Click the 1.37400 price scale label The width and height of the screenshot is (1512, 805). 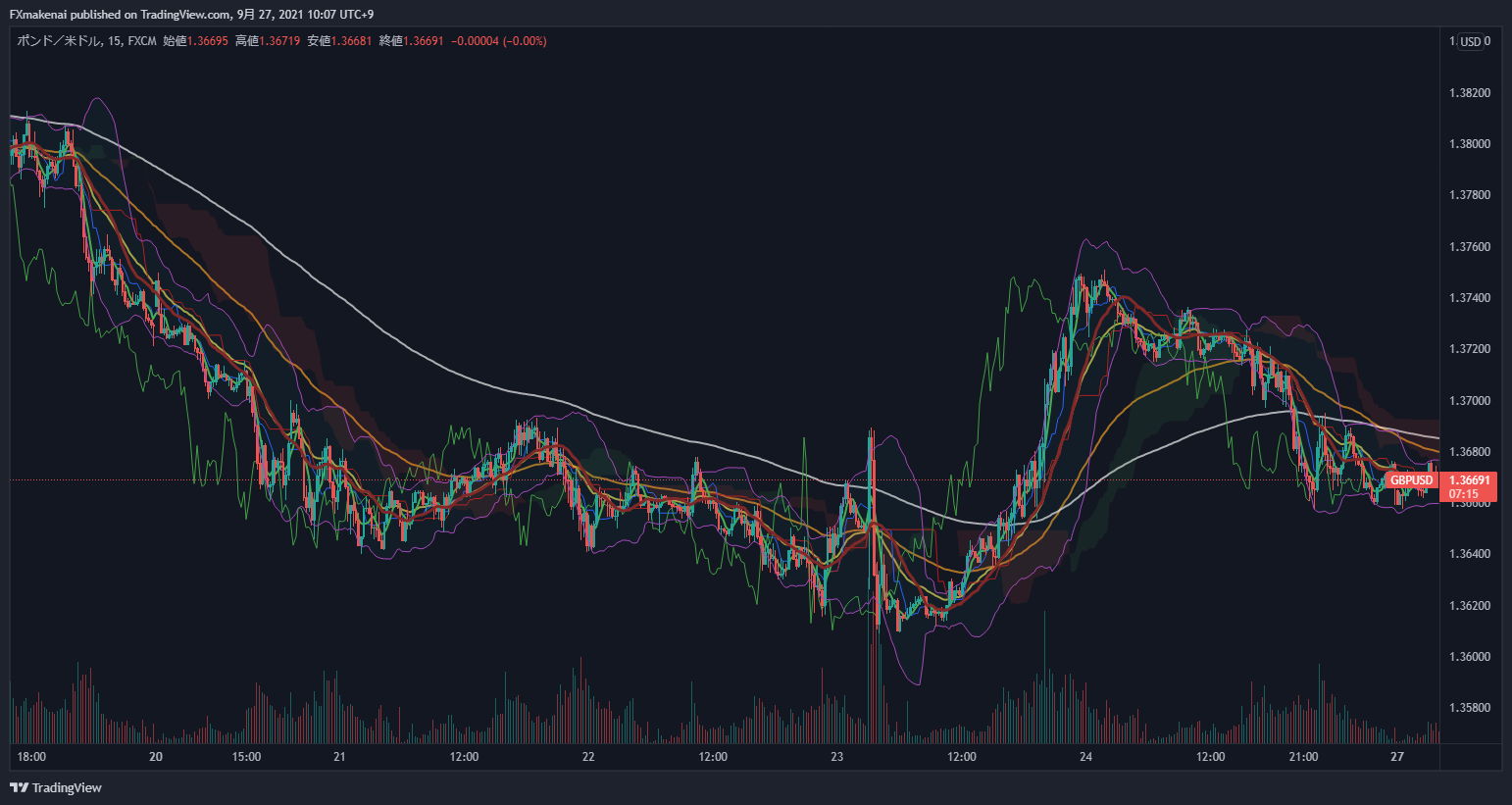click(1470, 298)
